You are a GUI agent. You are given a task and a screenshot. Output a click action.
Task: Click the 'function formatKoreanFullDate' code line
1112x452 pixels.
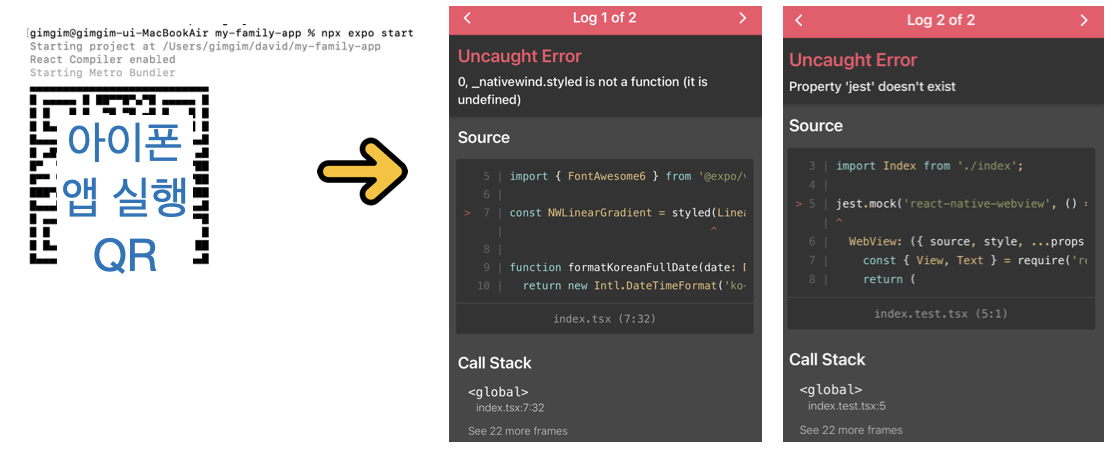[x=627, y=268]
